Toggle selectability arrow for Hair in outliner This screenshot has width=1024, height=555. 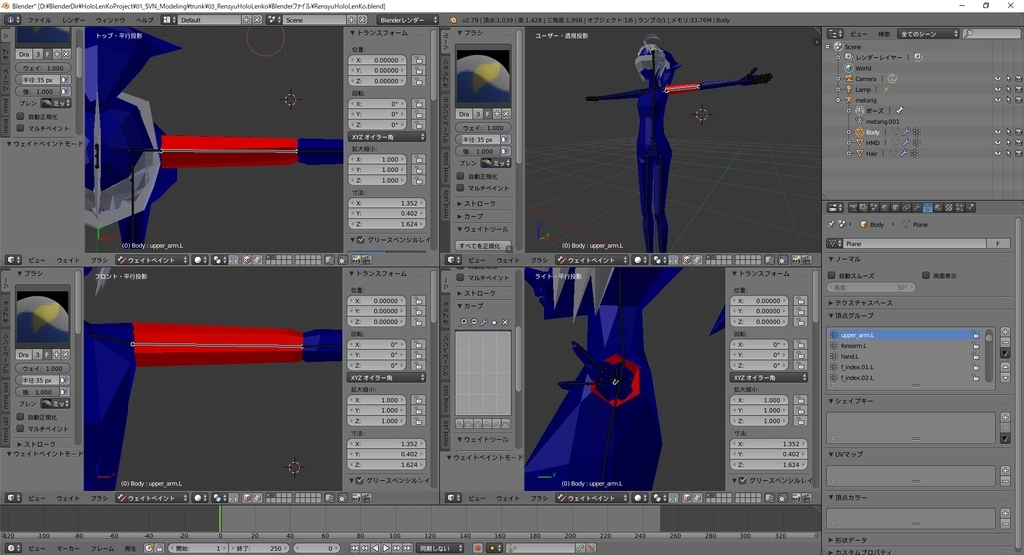(1008, 153)
